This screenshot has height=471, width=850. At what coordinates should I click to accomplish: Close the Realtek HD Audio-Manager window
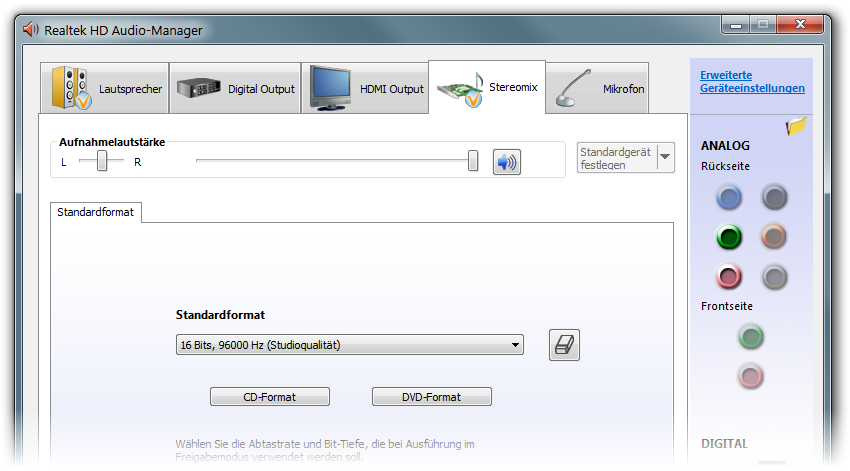[800, 24]
